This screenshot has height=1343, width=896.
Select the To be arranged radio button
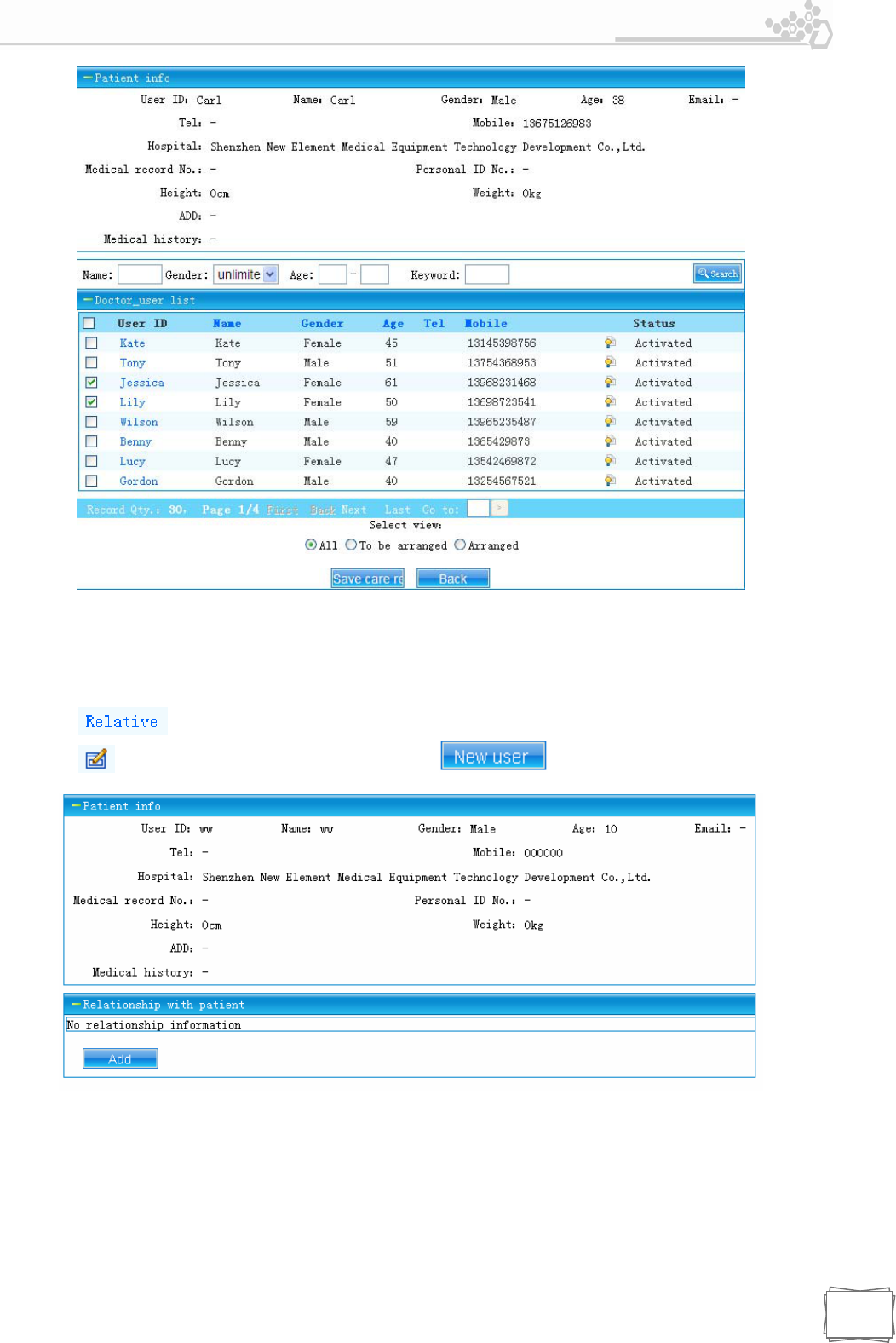pyautogui.click(x=351, y=545)
